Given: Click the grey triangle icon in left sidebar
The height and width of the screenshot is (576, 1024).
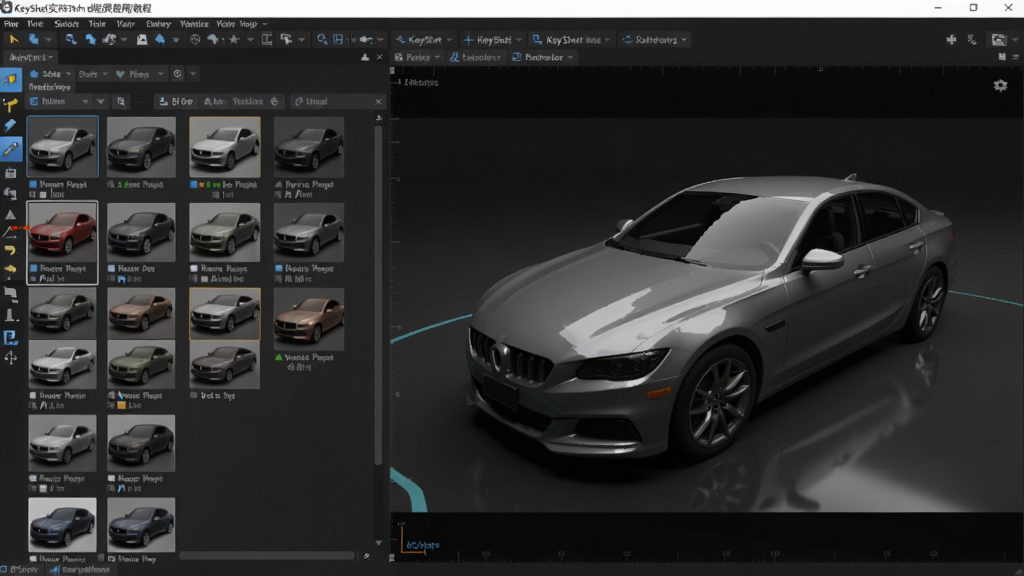Looking at the screenshot, I should click(x=10, y=215).
